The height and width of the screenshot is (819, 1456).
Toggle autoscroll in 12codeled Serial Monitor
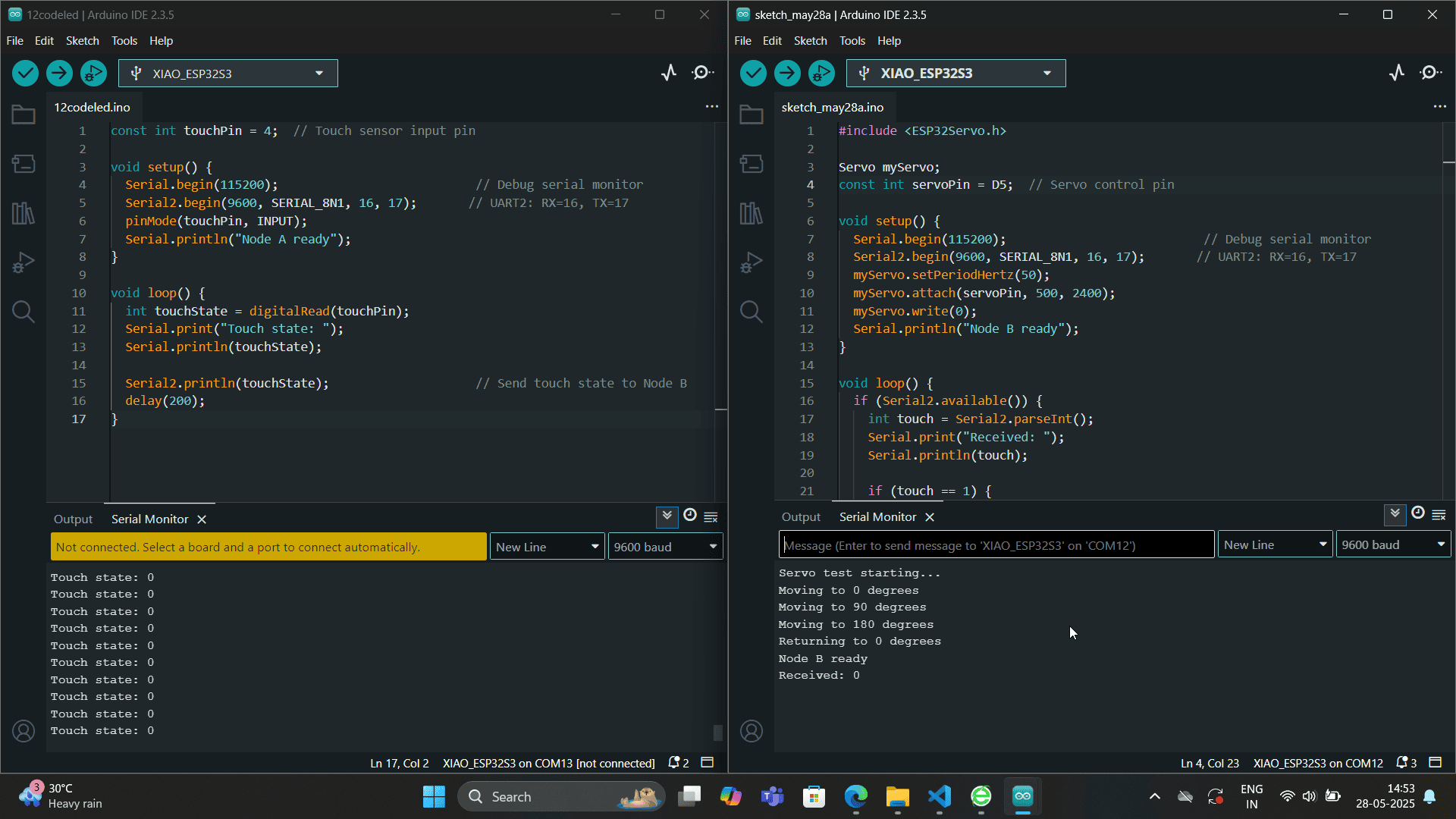click(x=667, y=516)
